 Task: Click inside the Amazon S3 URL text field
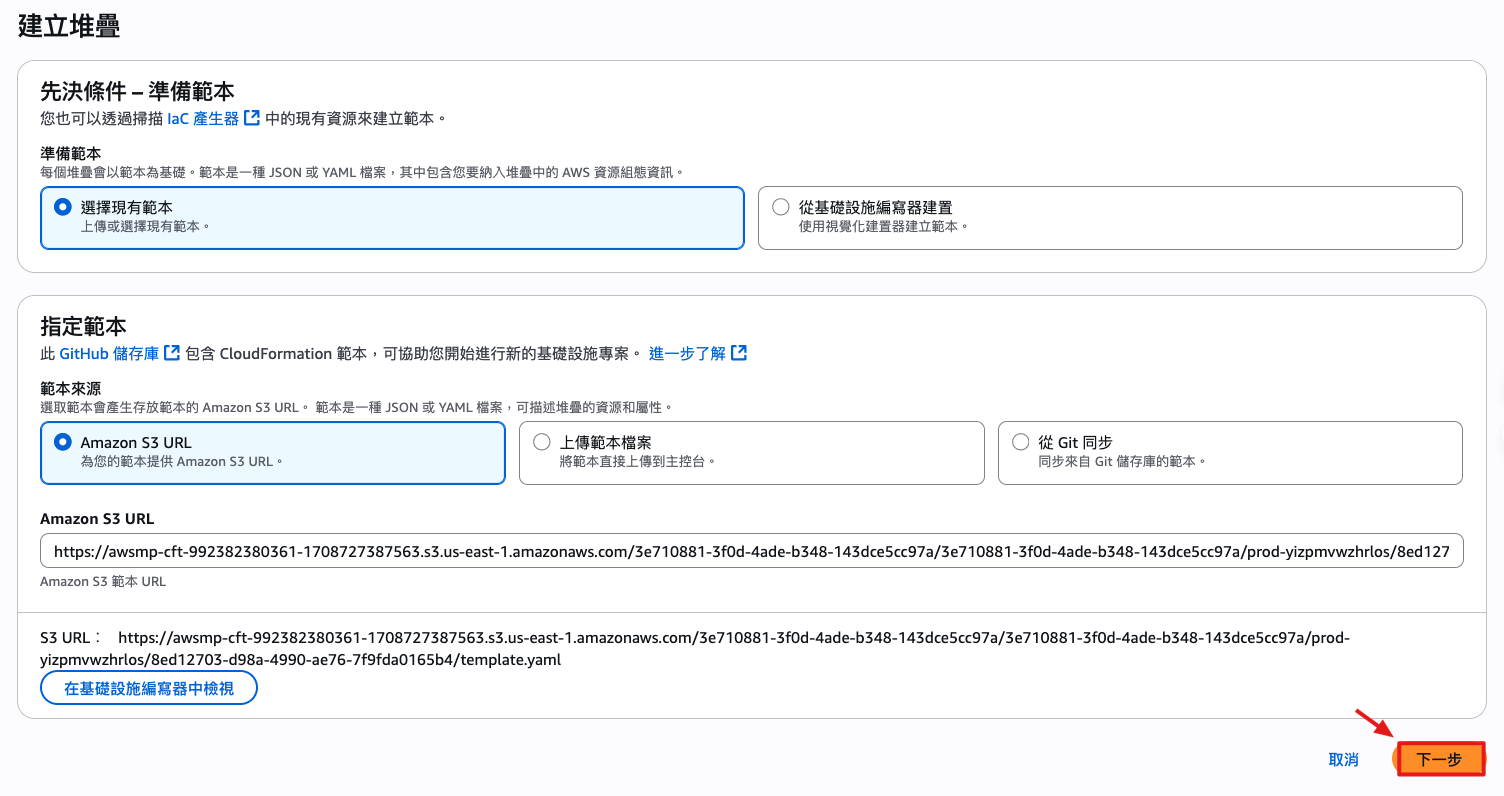[x=751, y=551]
